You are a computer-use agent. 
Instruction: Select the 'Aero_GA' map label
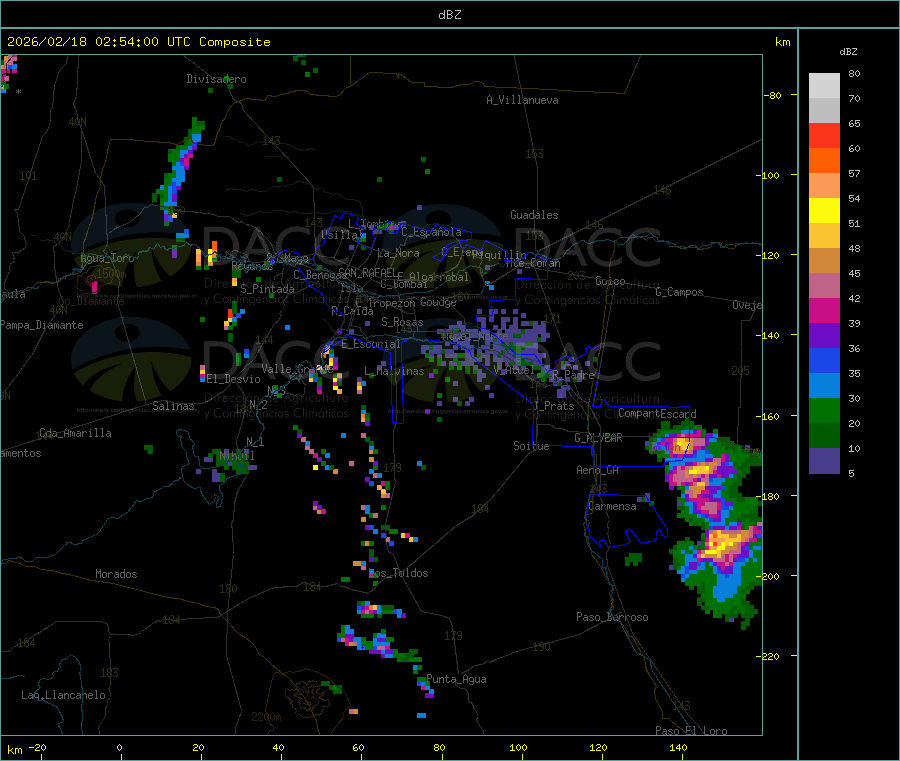click(x=598, y=470)
